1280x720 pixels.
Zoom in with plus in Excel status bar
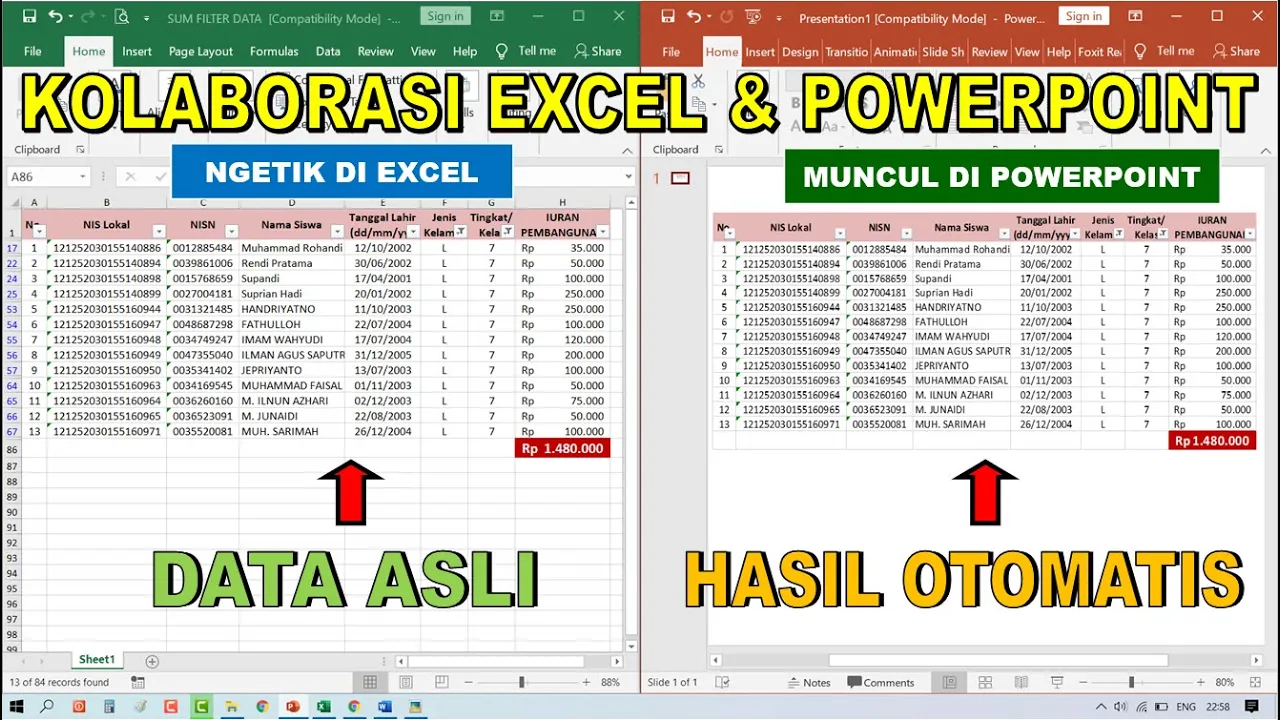click(586, 682)
